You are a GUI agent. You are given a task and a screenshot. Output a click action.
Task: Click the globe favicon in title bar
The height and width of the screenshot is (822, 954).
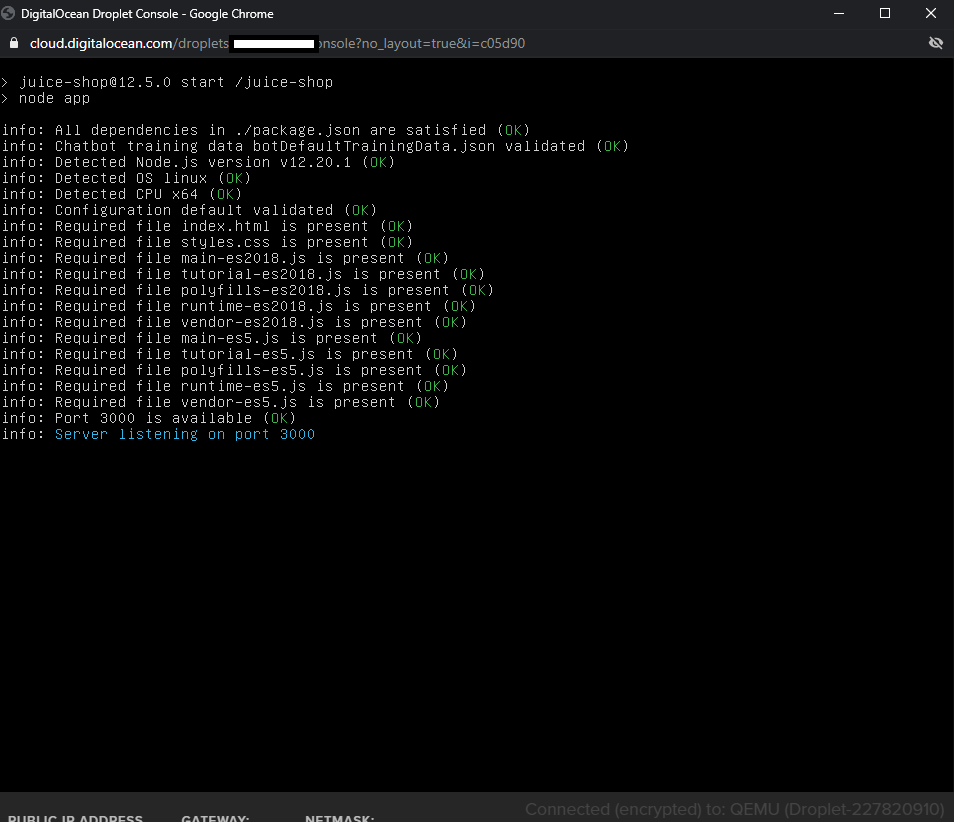tap(8, 13)
